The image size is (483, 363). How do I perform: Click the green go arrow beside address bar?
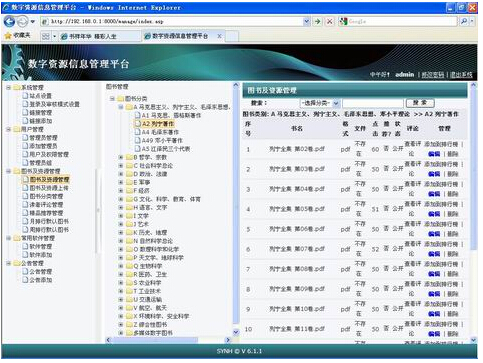coord(318,22)
